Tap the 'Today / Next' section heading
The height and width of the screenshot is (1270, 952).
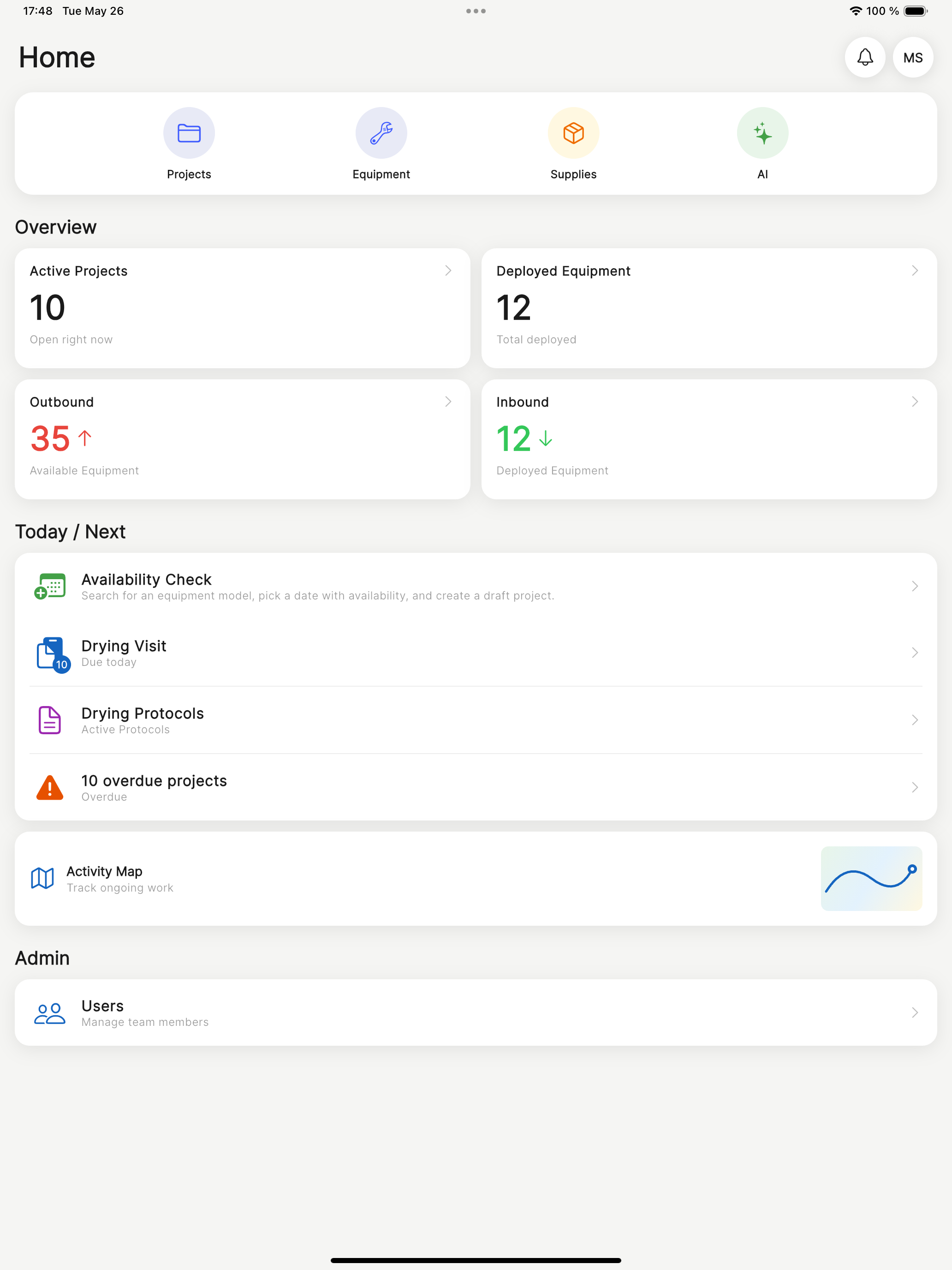coord(70,532)
